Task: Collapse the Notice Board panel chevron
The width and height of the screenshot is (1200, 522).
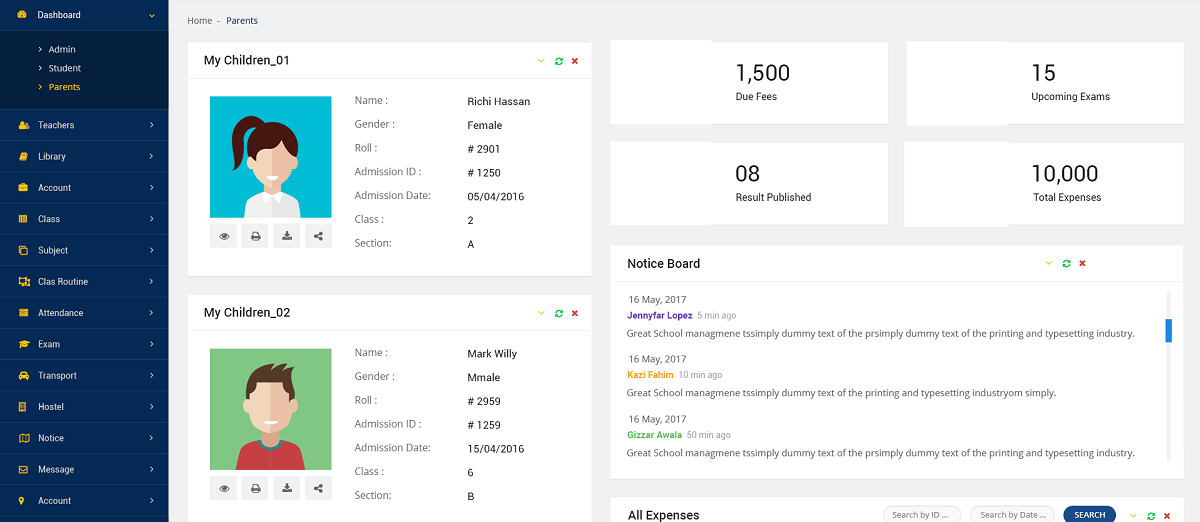Action: click(x=1049, y=264)
